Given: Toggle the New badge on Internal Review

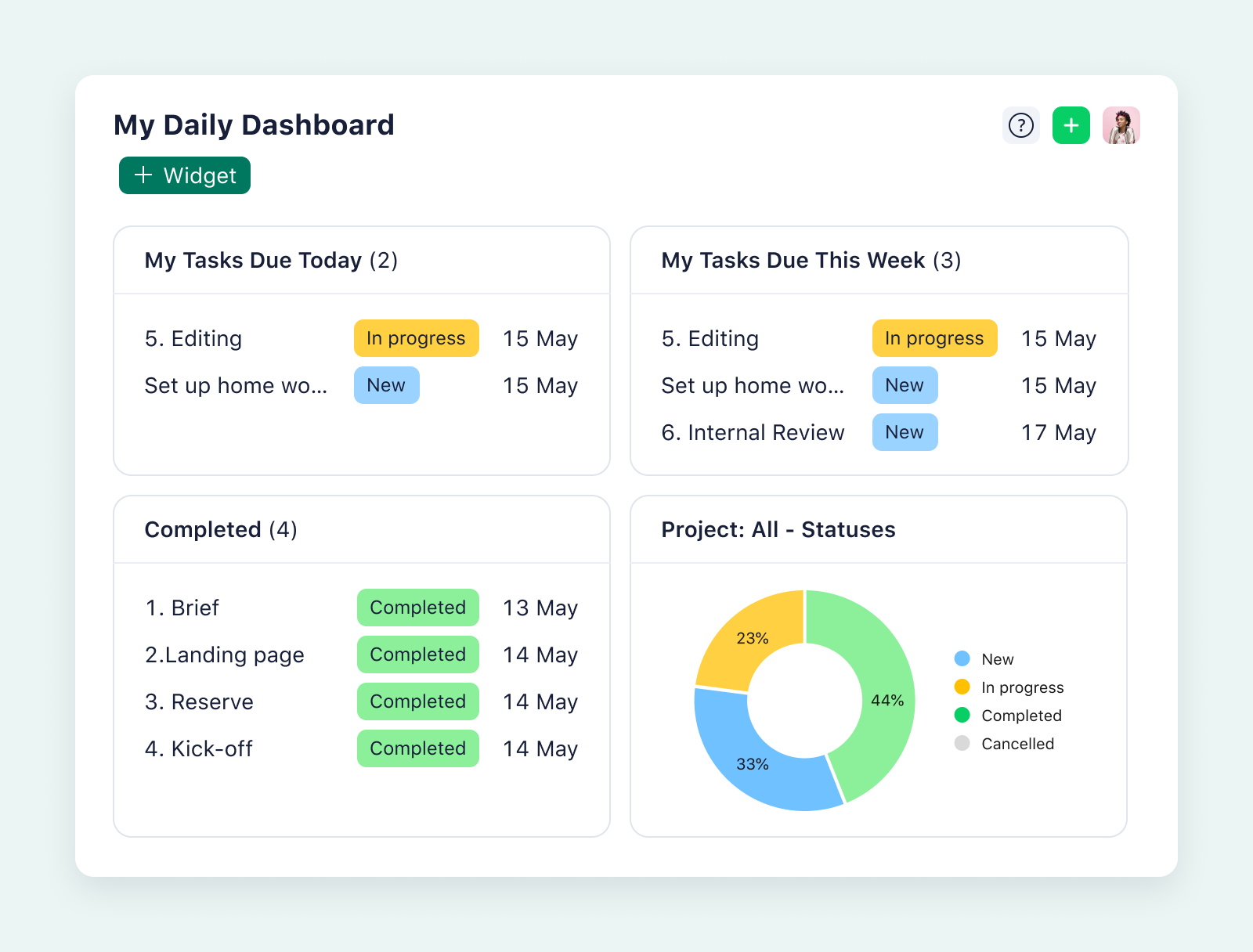Looking at the screenshot, I should pos(905,432).
